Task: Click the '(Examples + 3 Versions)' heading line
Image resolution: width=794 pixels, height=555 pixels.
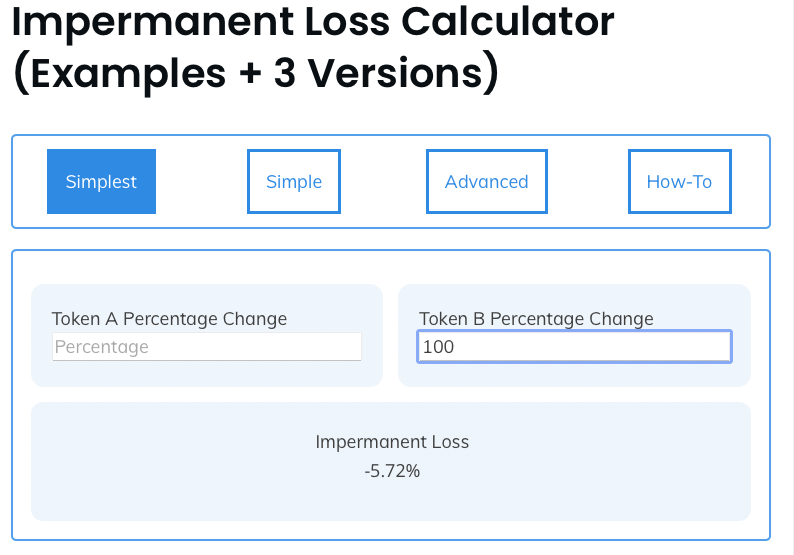Action: click(x=255, y=75)
